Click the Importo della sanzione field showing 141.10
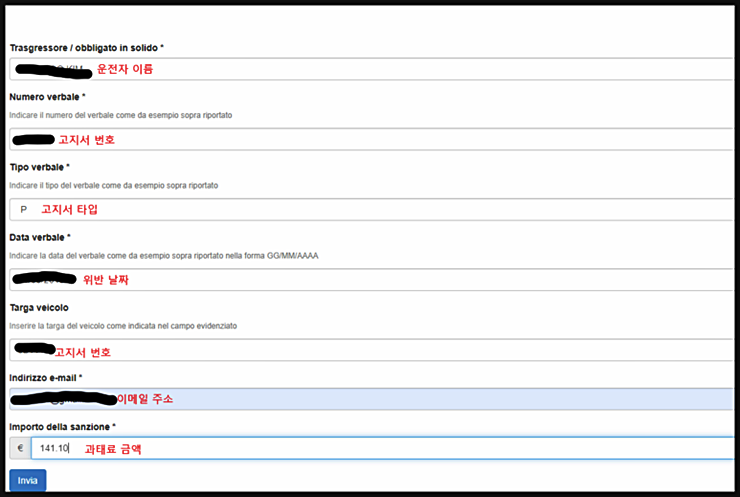This screenshot has width=740, height=497. pos(383,448)
